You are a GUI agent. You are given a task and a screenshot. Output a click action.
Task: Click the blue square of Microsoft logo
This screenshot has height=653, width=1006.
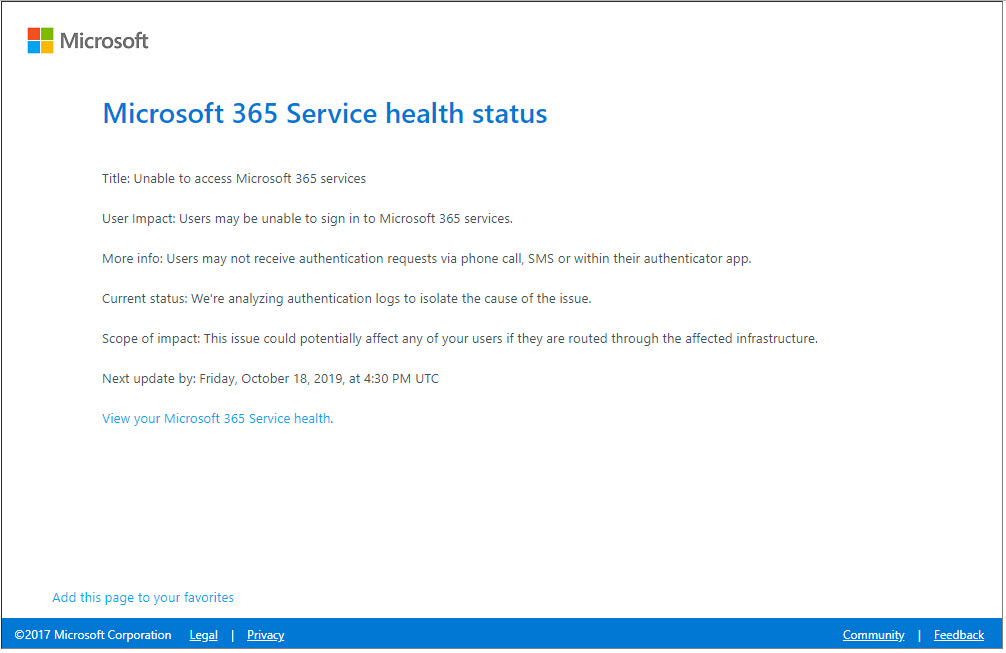coord(33,47)
